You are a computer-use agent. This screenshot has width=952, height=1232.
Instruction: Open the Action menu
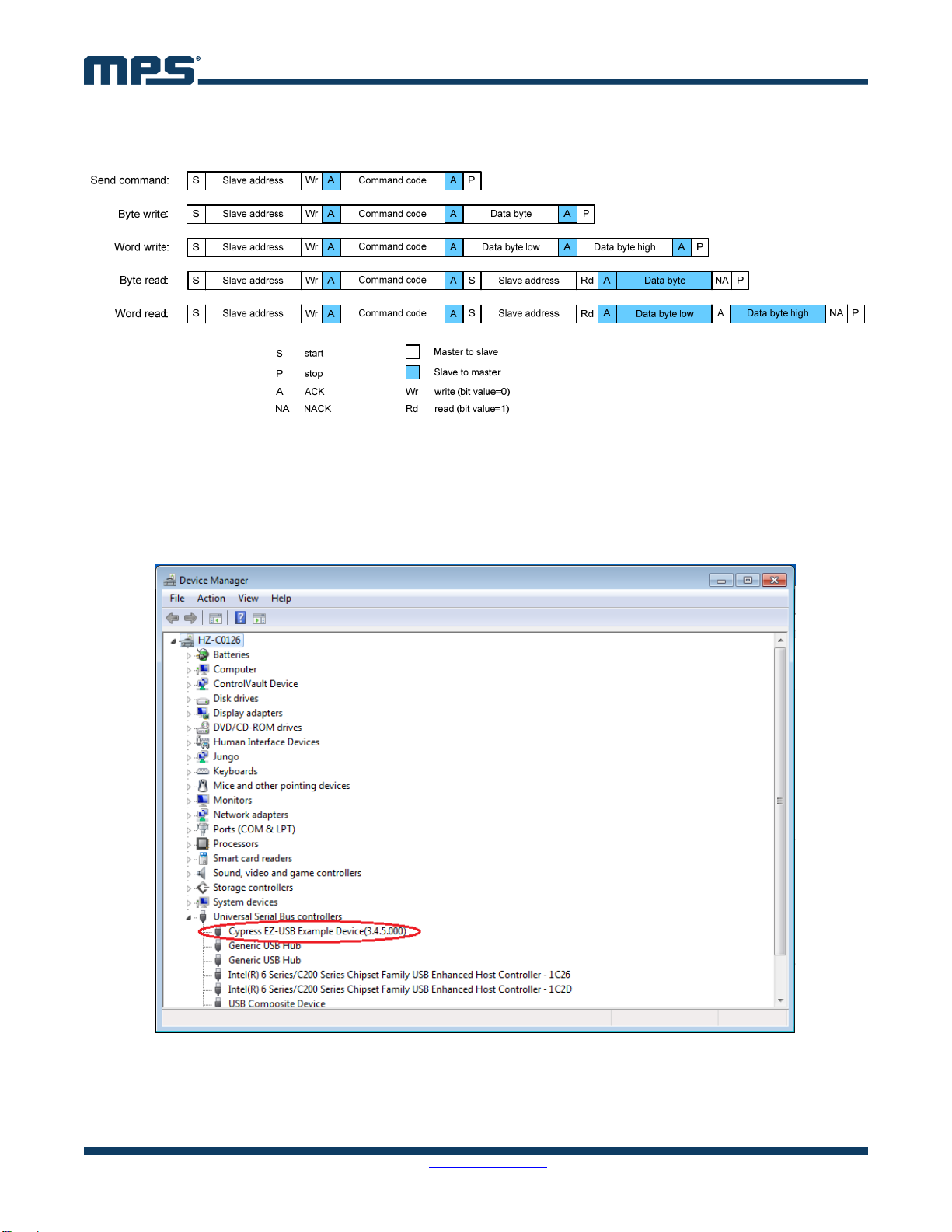(x=211, y=598)
